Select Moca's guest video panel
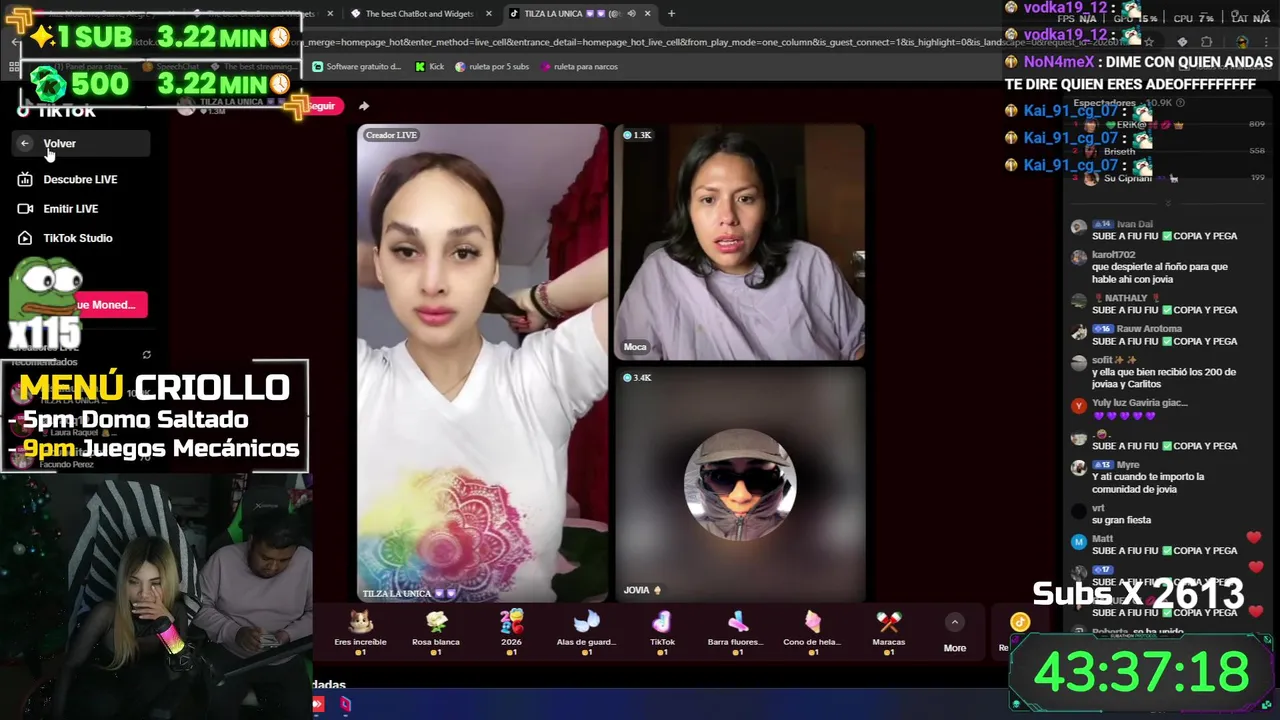This screenshot has width=1280, height=720. pyautogui.click(x=739, y=241)
